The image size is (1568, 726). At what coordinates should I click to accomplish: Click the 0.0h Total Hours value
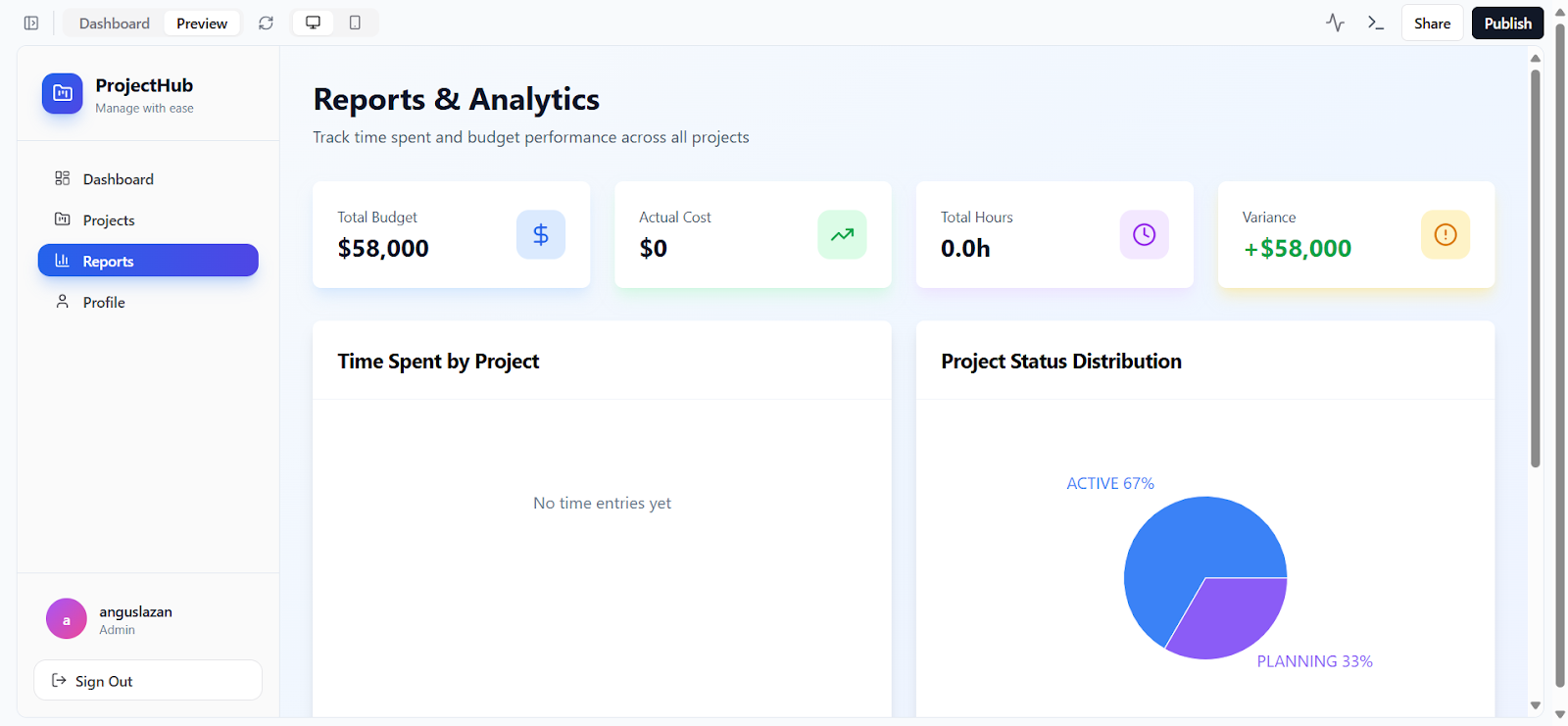tap(965, 249)
